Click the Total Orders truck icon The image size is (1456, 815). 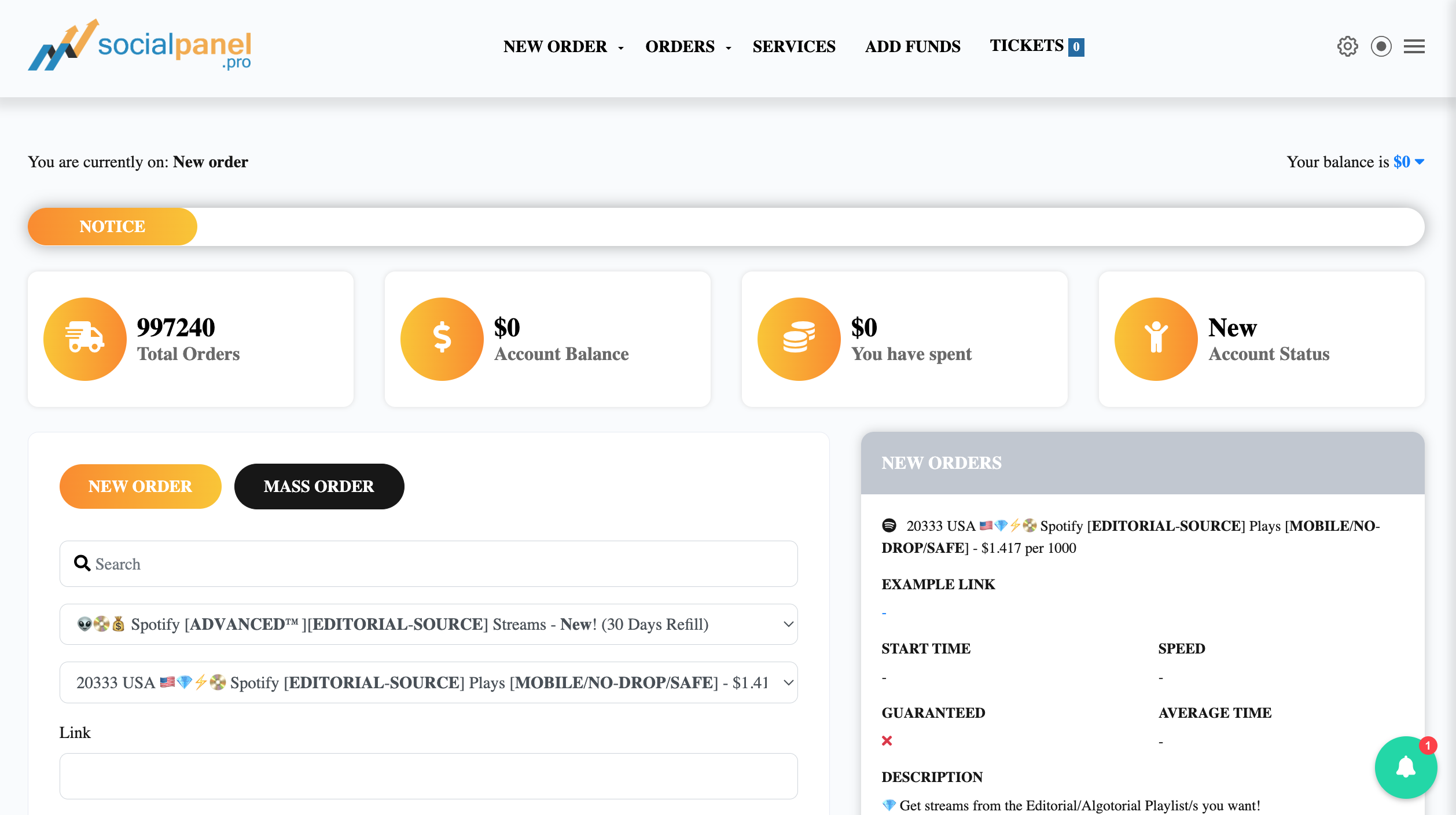tap(85, 339)
